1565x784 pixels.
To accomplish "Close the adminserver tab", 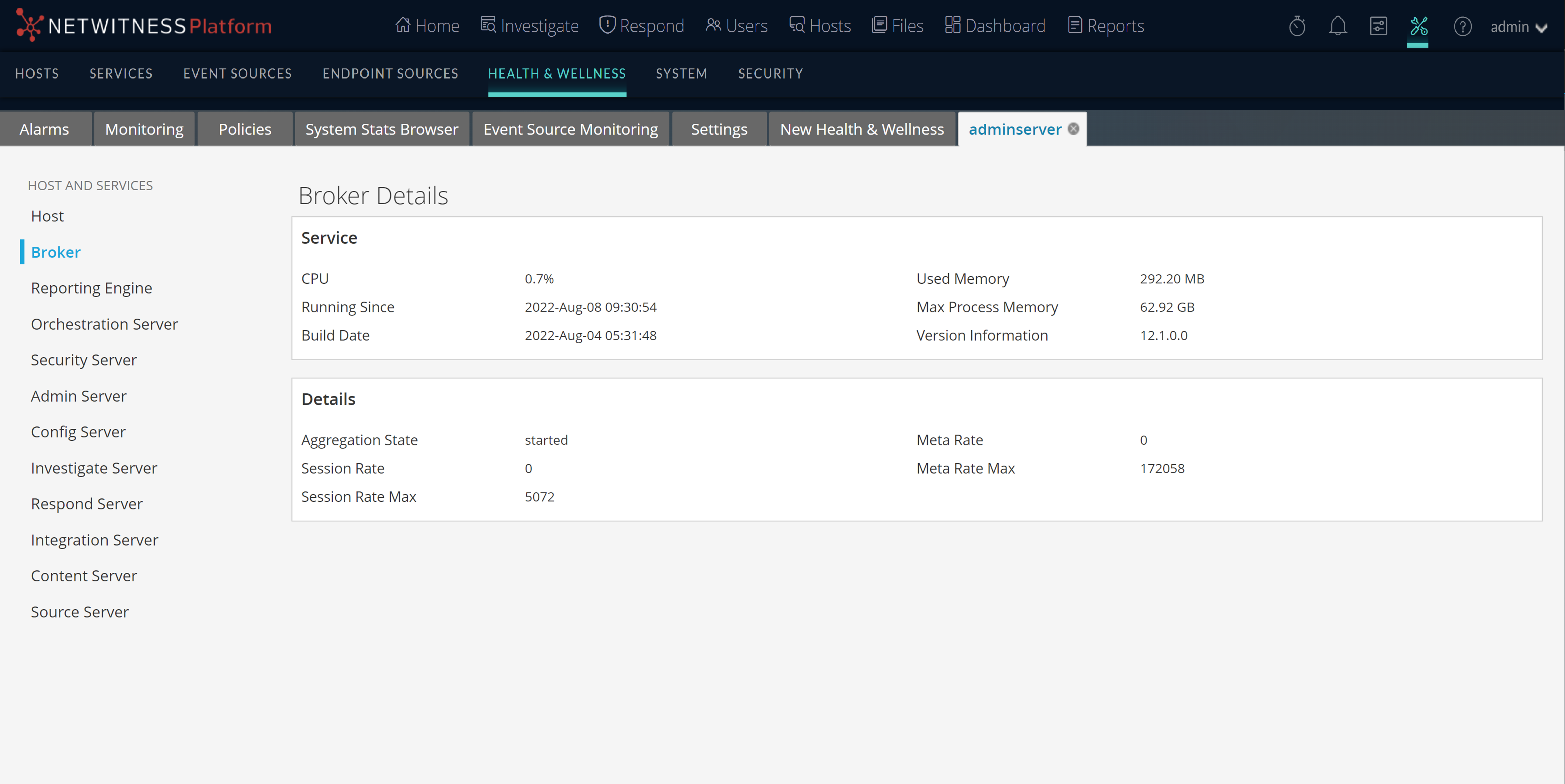I will 1074,129.
